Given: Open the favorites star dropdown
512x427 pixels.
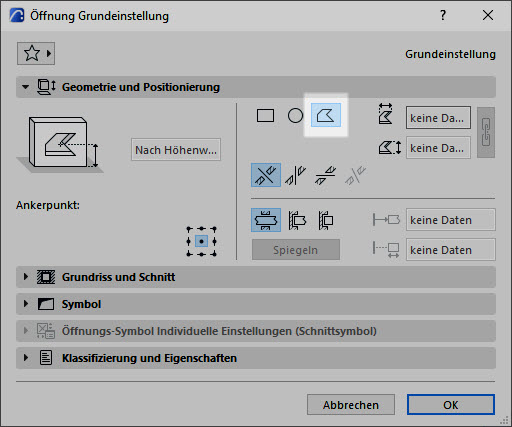Looking at the screenshot, I should (x=36, y=53).
